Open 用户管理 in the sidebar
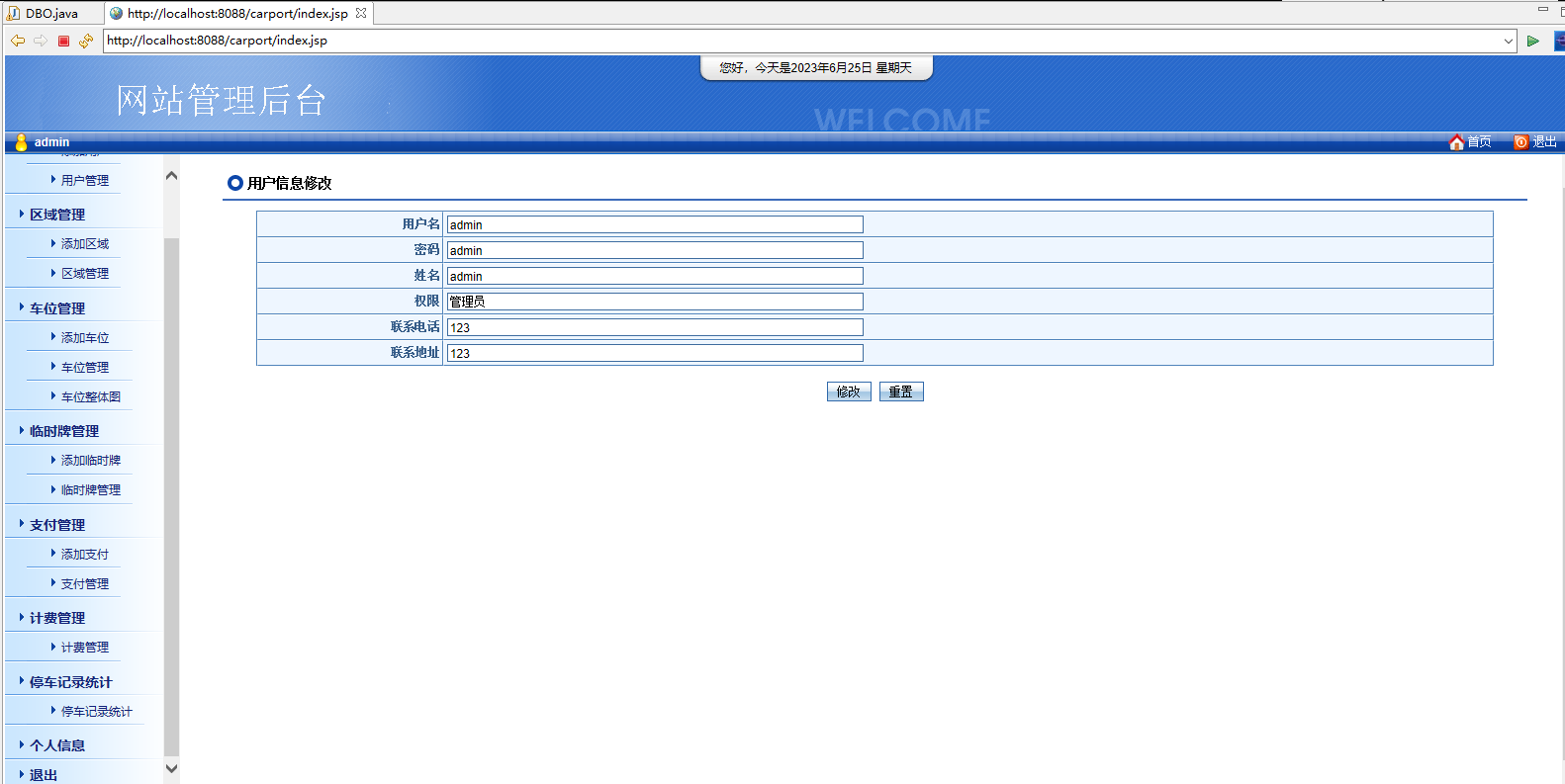Screen dimensions: 1565x784 [x=85, y=181]
